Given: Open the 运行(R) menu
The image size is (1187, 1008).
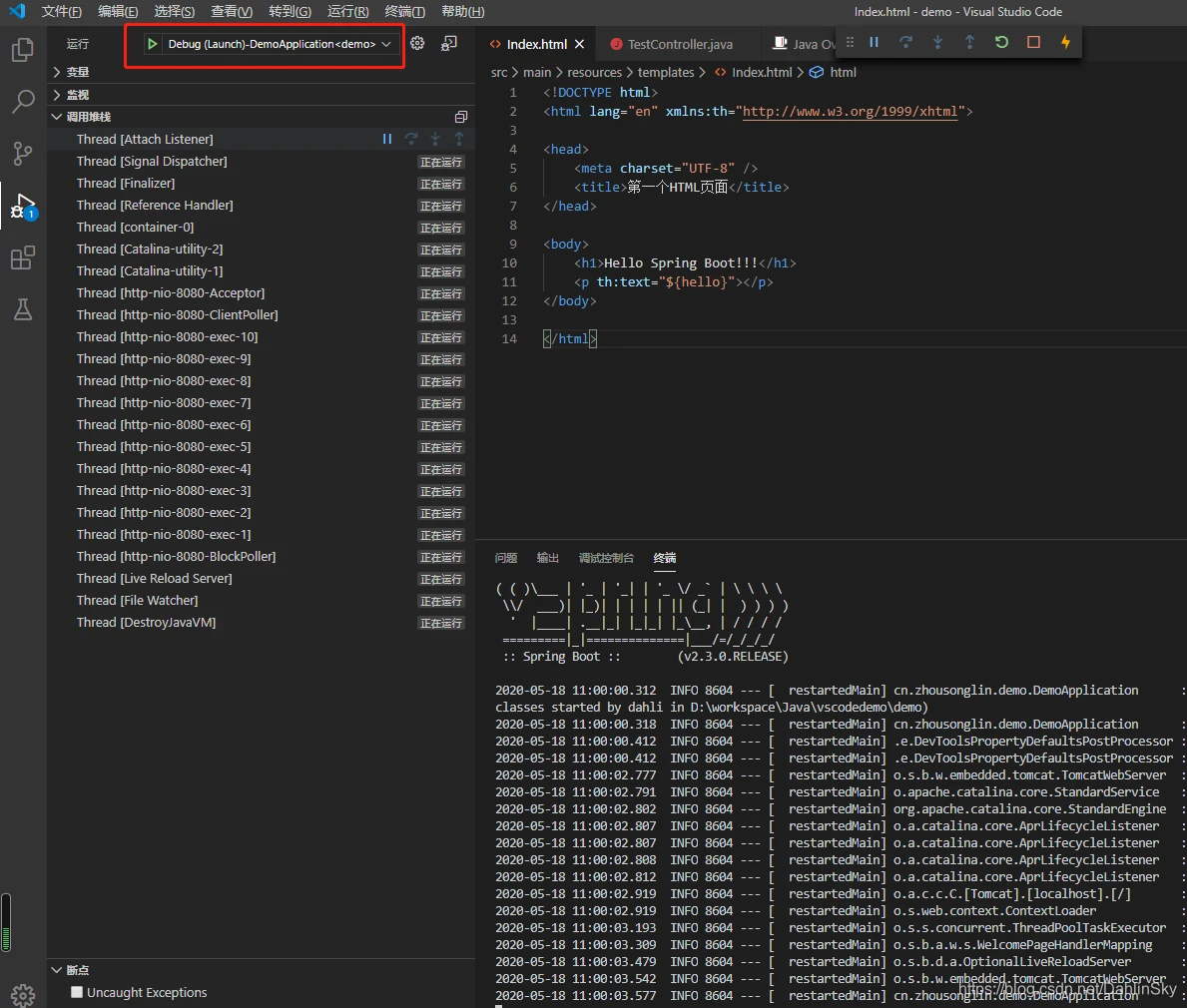Looking at the screenshot, I should 347,11.
